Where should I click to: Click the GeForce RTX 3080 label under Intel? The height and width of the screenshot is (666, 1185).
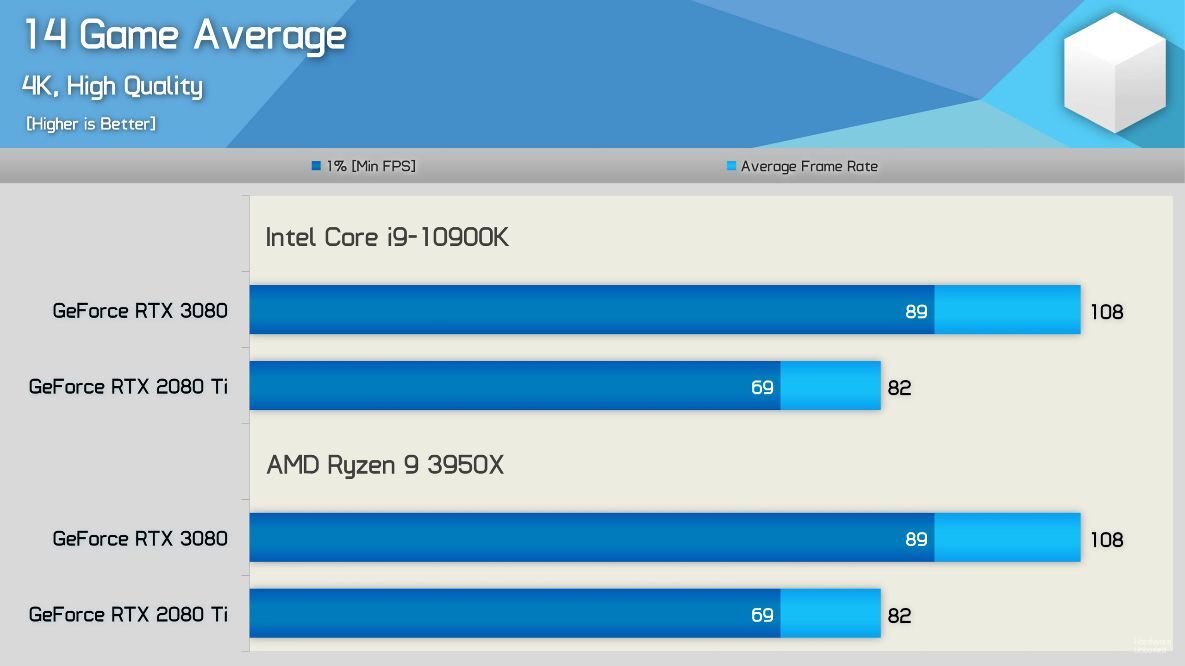pyautogui.click(x=140, y=311)
